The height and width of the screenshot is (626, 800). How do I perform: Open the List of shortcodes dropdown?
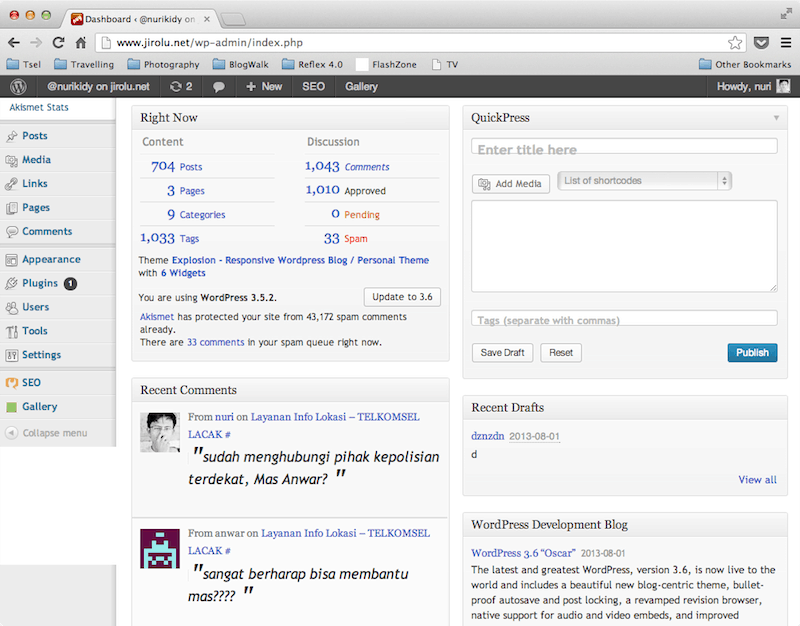tap(645, 181)
